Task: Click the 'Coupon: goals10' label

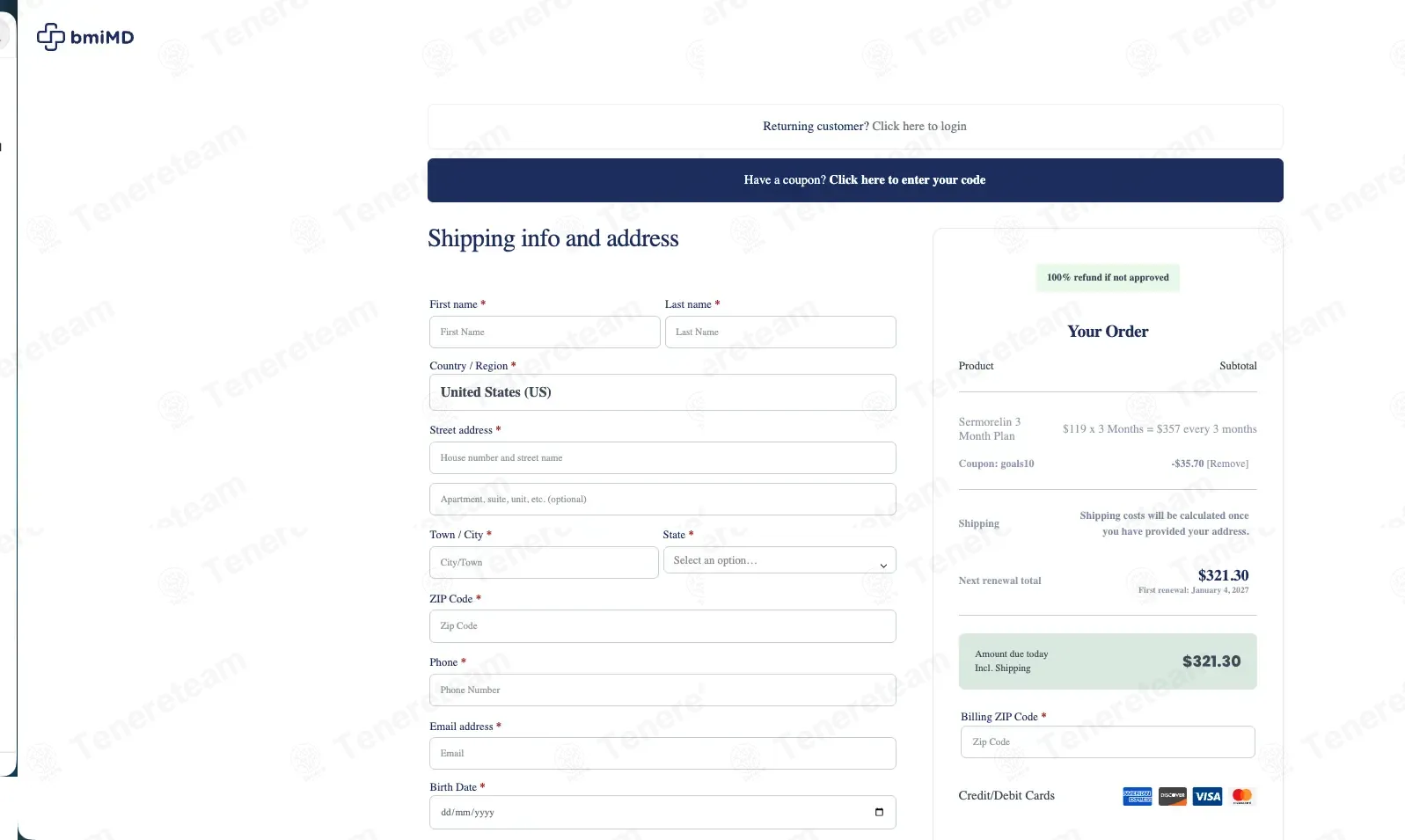Action: click(996, 464)
